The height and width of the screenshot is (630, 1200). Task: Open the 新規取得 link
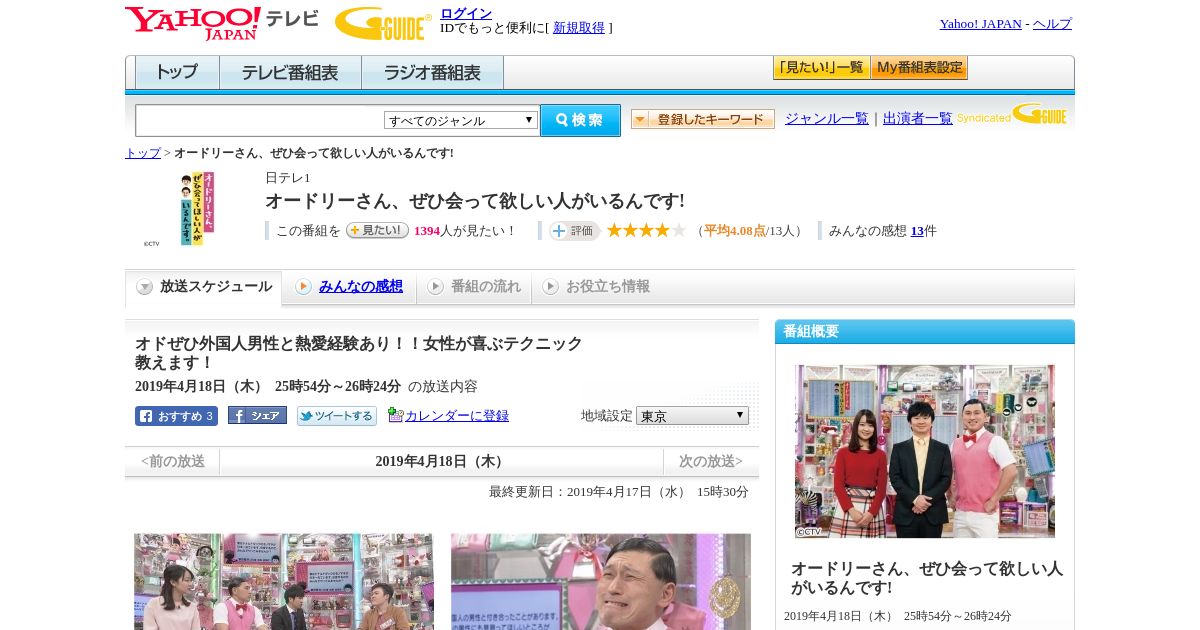(x=579, y=28)
